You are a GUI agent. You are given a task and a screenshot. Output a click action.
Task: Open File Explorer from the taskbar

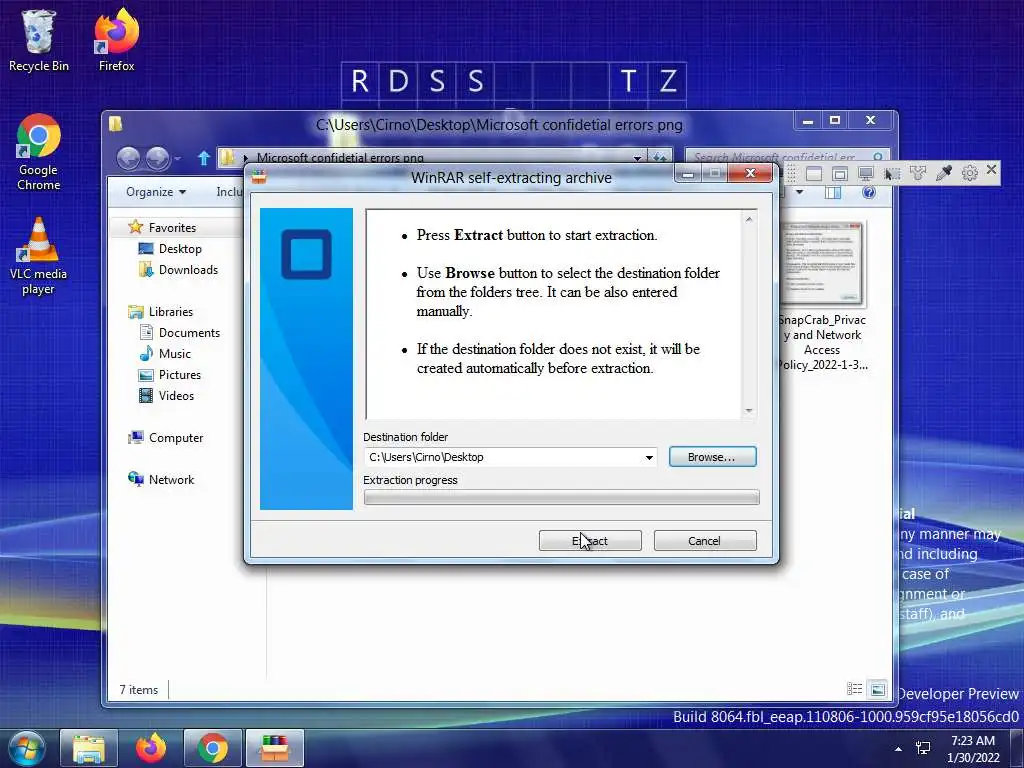click(89, 748)
